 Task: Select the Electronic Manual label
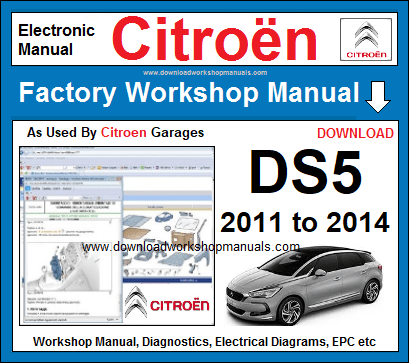(57, 40)
